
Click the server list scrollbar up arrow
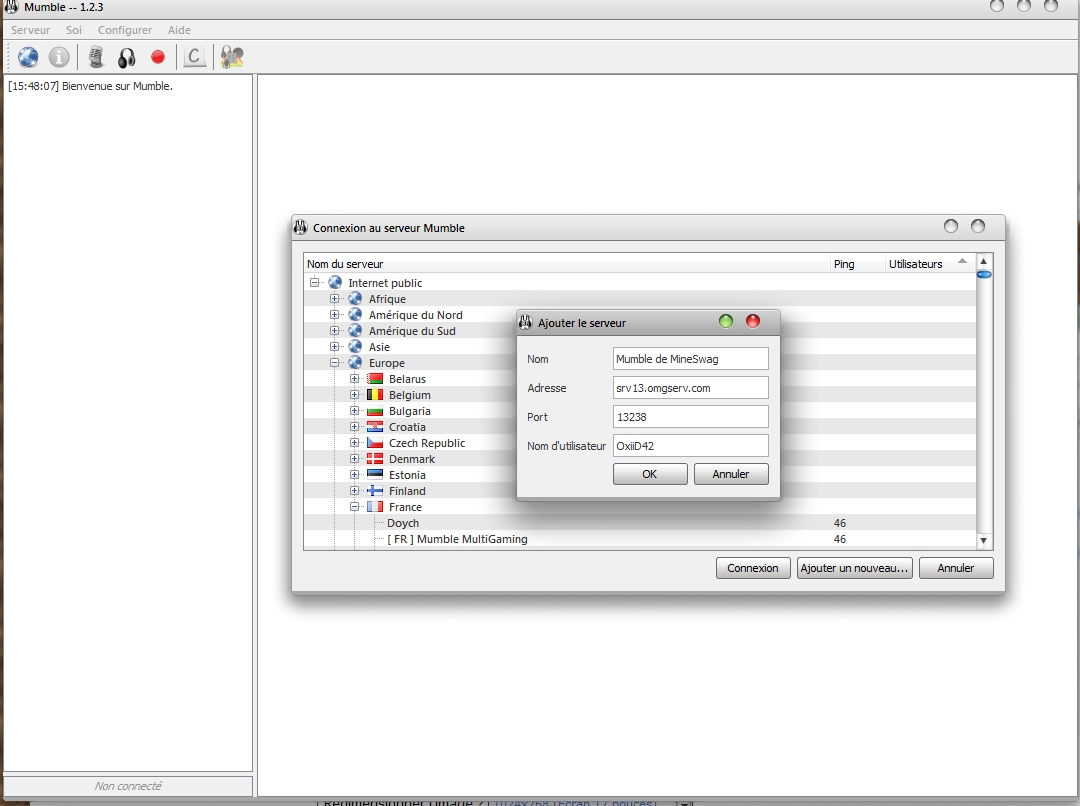tap(984, 261)
